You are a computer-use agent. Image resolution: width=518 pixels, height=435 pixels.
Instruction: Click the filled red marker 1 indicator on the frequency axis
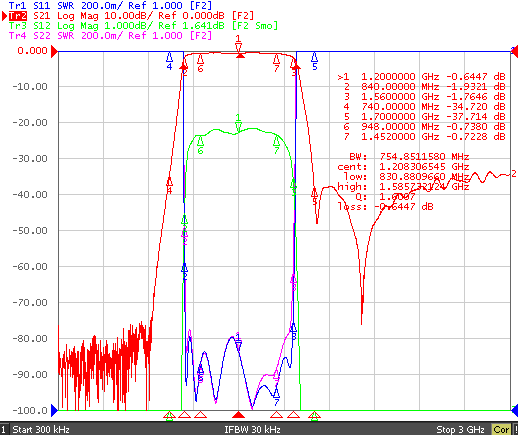[x=238, y=415]
